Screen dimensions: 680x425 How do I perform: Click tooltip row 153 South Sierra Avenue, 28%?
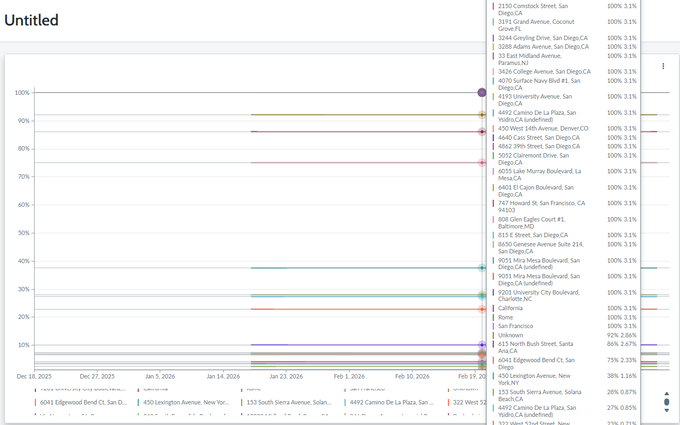coord(565,396)
